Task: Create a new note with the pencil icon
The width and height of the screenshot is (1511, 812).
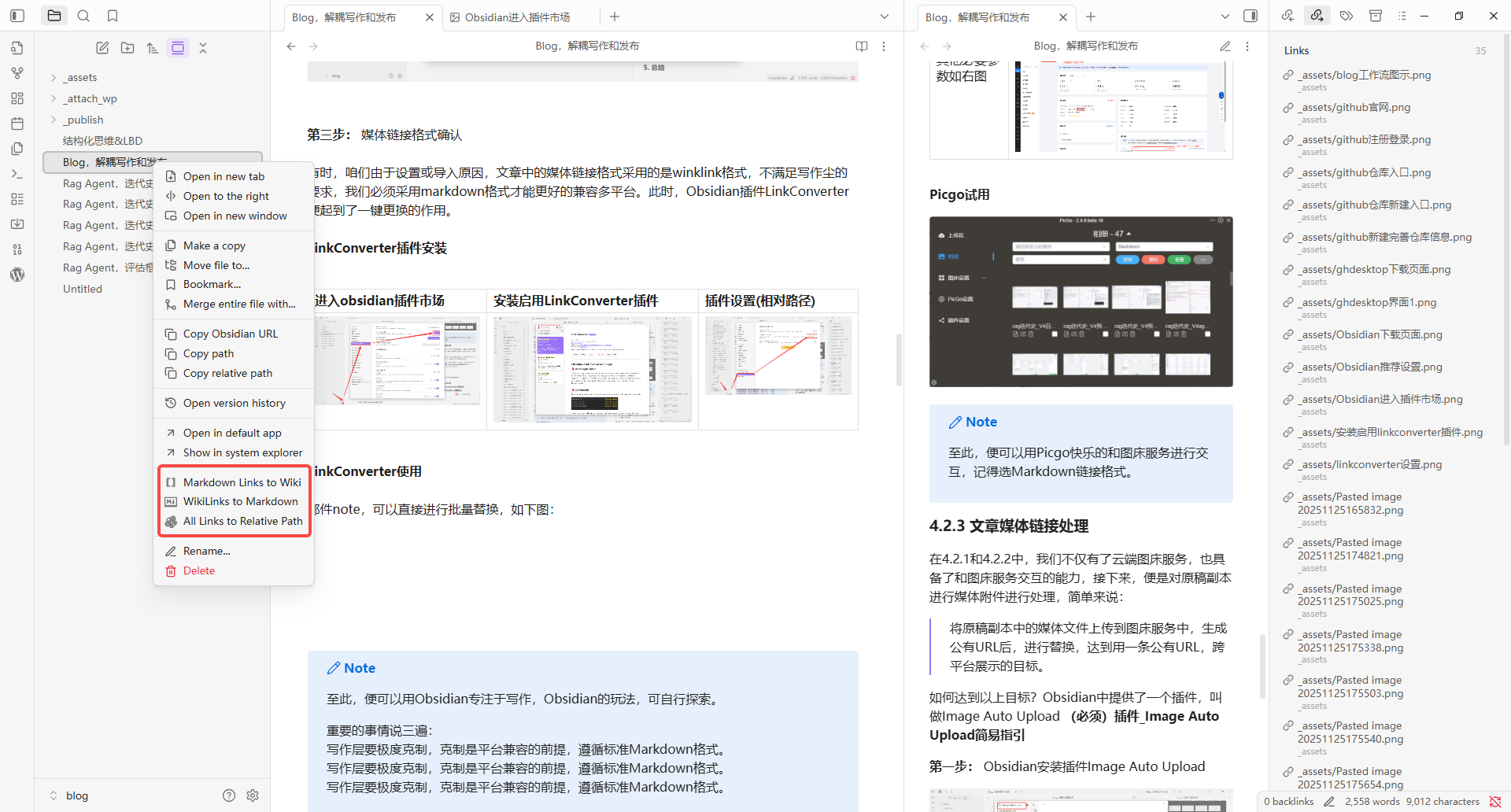Action: (x=102, y=47)
